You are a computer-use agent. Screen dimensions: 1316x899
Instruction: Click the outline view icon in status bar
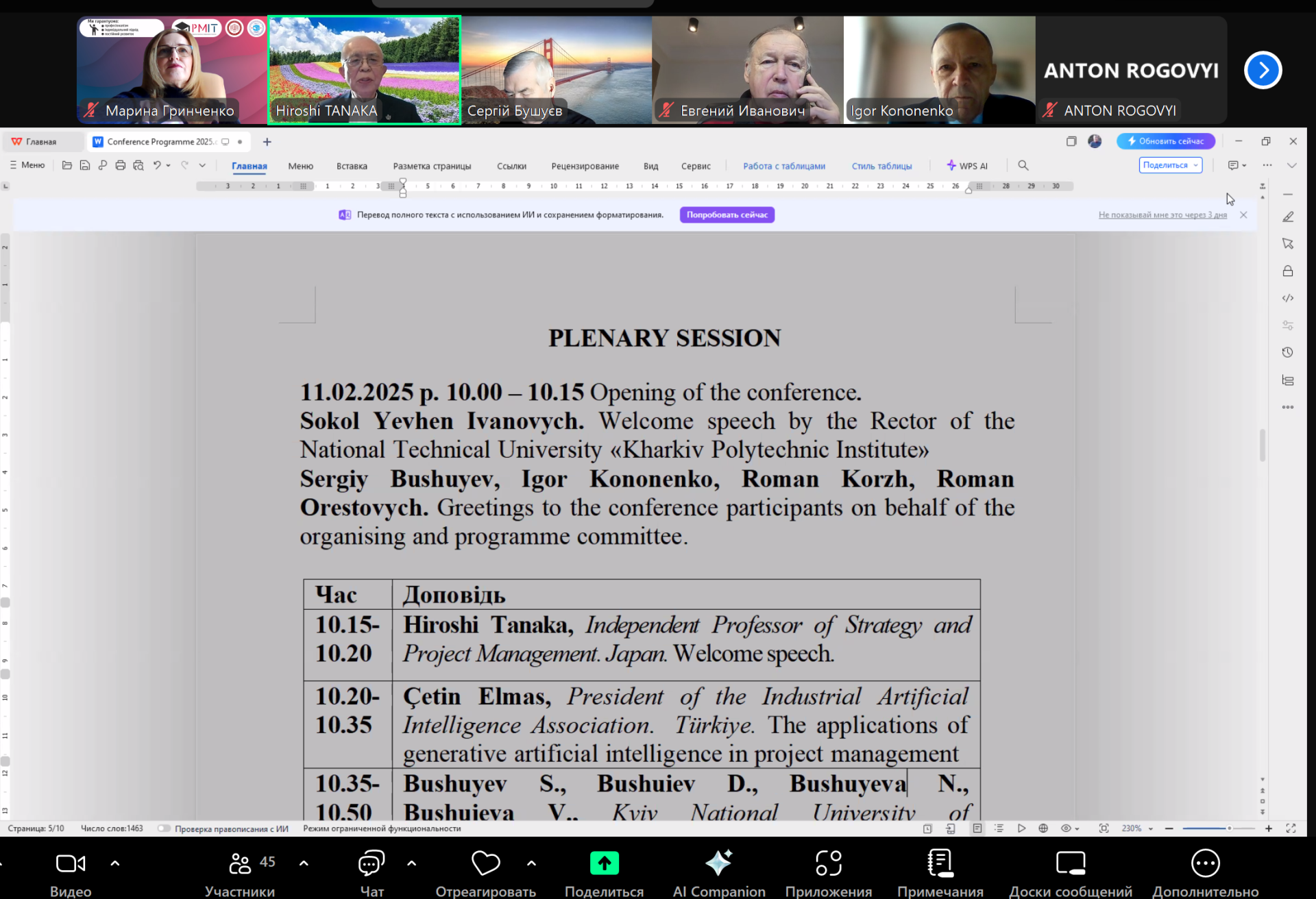[x=999, y=828]
